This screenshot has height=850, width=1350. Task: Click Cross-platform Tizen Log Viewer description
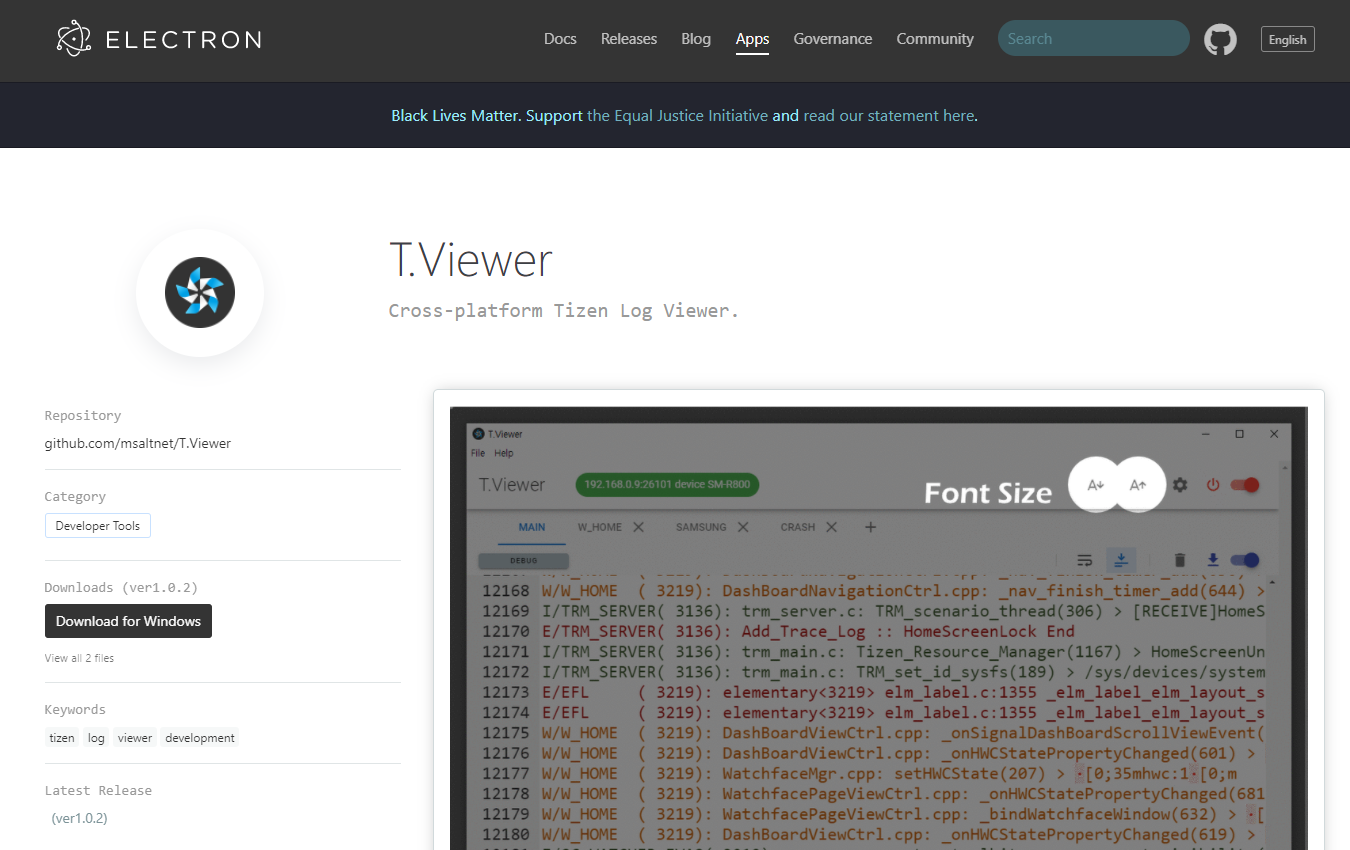pos(564,311)
